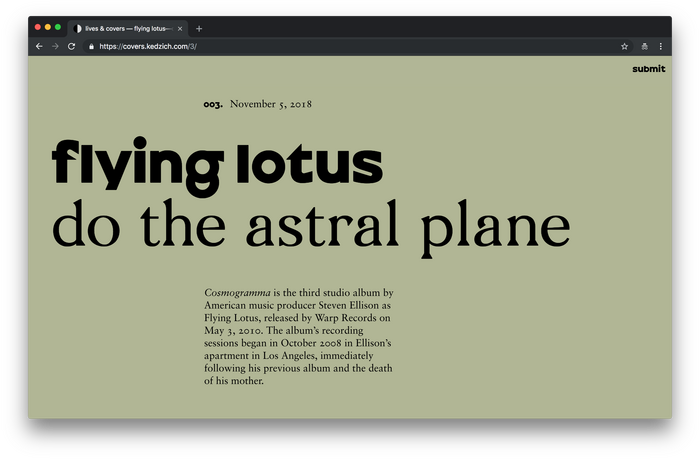Screen dimensions: 700x459
Task: Click the tab favicon half-circle icon
Action: 77,29
